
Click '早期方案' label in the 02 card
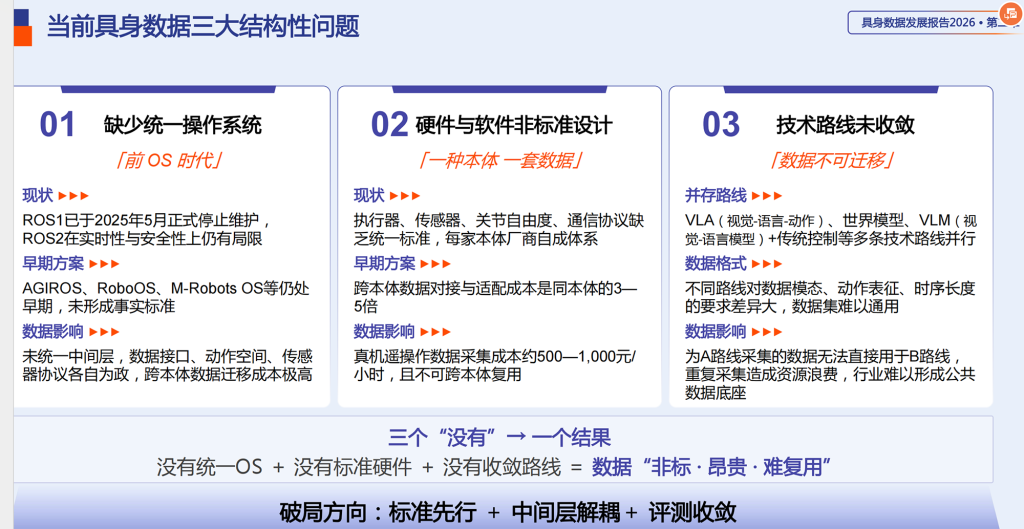(x=385, y=264)
